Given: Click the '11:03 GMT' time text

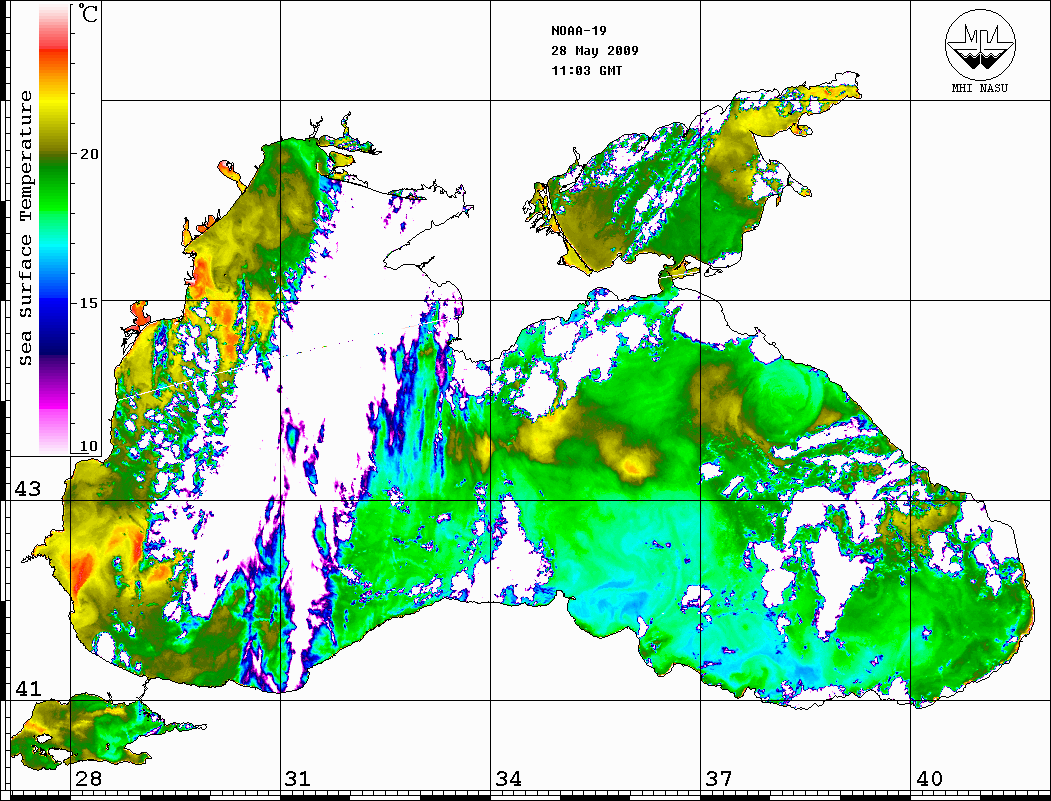Looking at the screenshot, I should click(x=586, y=71).
